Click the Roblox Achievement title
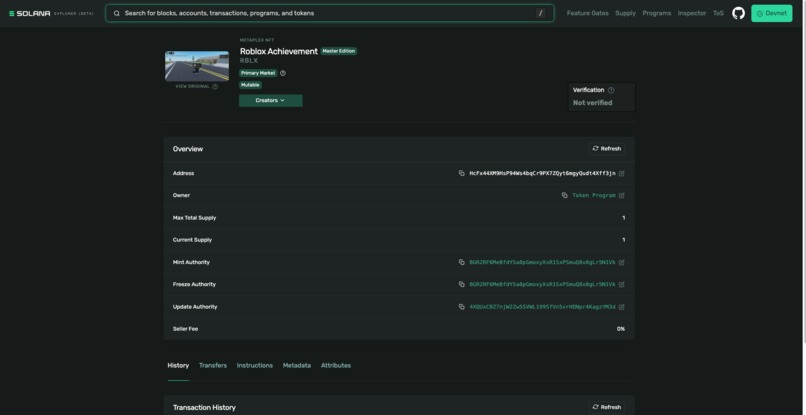 pos(279,51)
